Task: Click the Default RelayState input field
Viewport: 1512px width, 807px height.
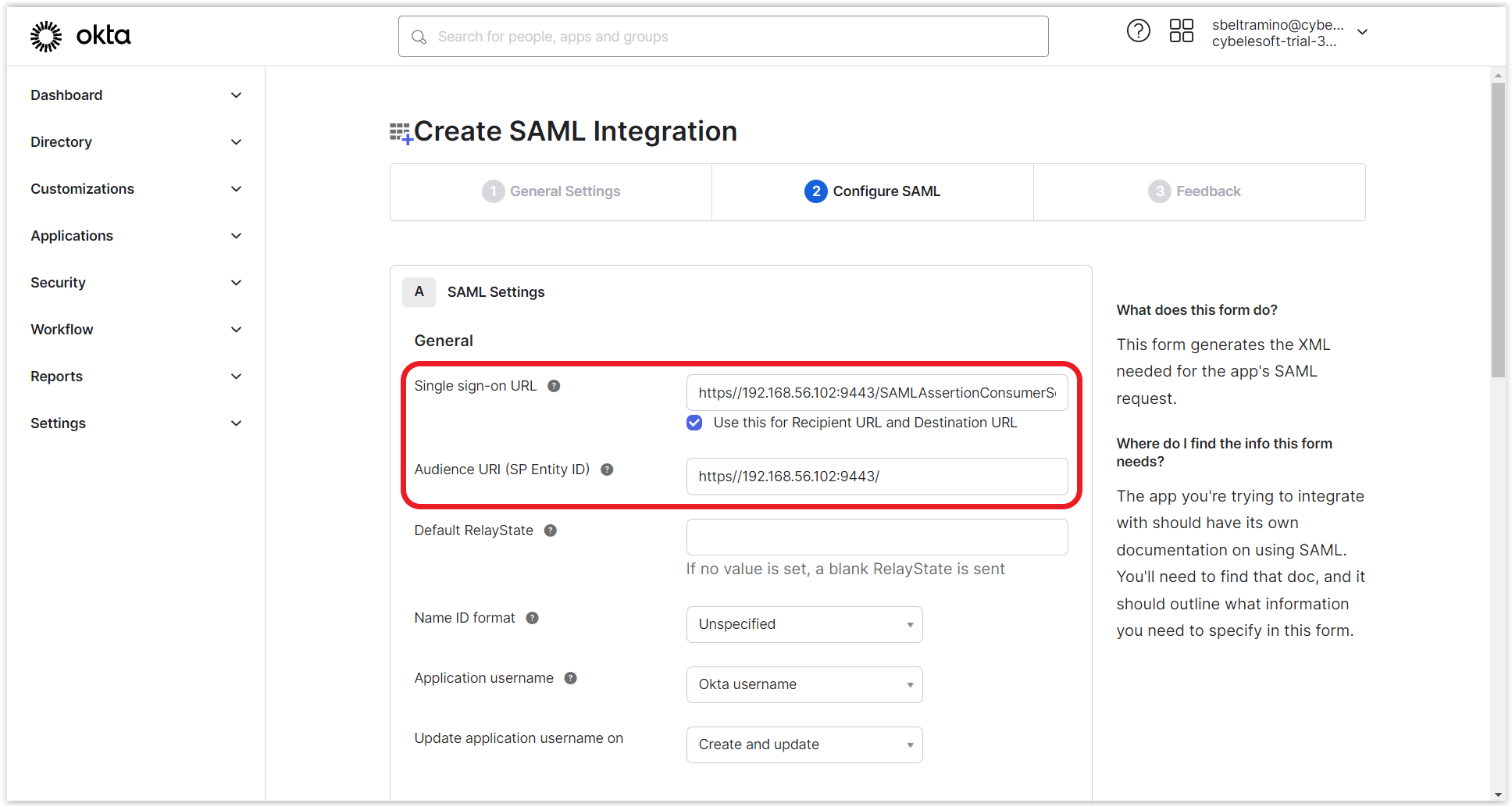Action: coord(877,537)
